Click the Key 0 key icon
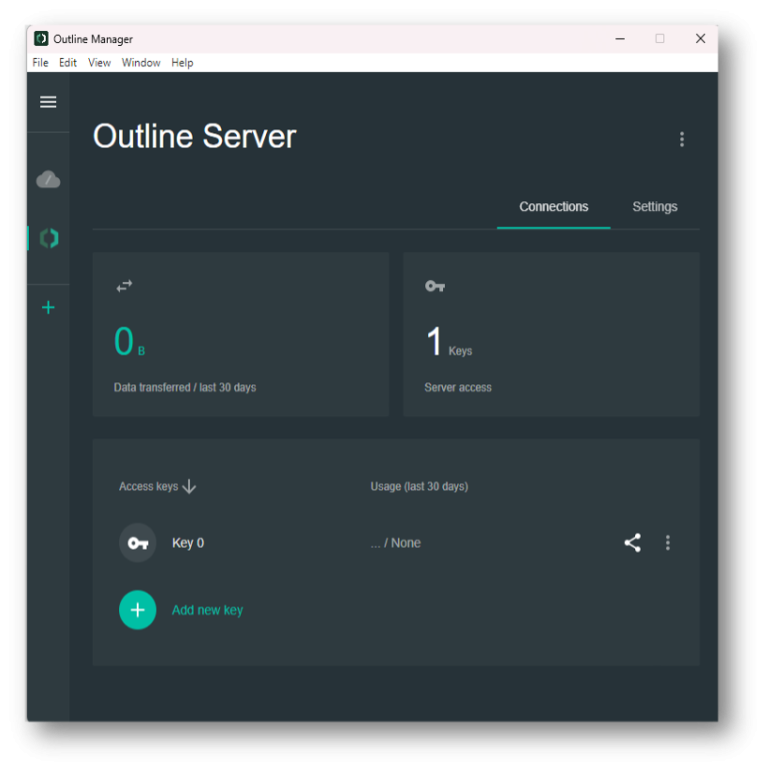This screenshot has height=771, width=768. tap(138, 543)
